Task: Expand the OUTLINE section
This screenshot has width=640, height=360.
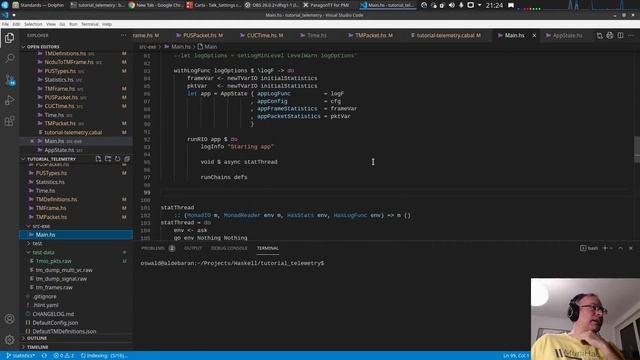Action: coord(37,338)
